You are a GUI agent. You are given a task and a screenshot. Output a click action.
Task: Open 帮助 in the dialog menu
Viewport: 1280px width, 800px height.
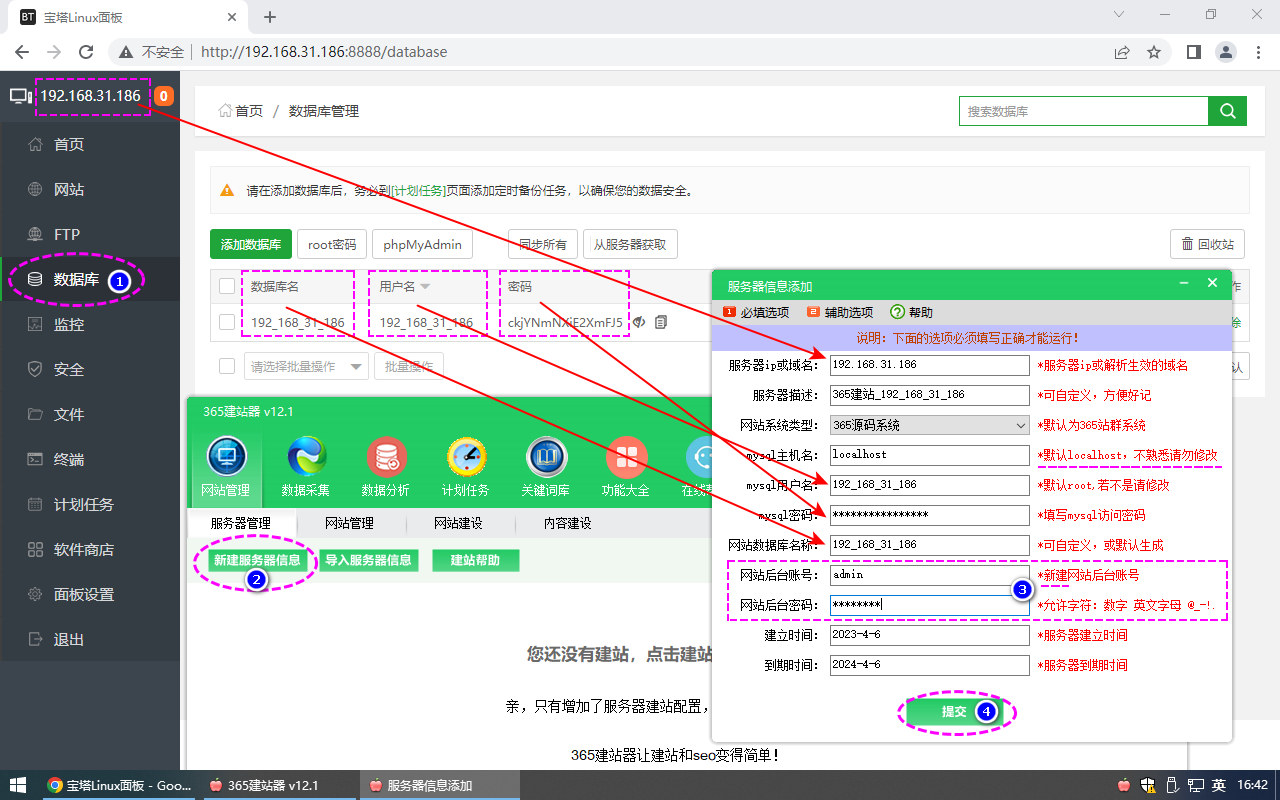click(911, 312)
